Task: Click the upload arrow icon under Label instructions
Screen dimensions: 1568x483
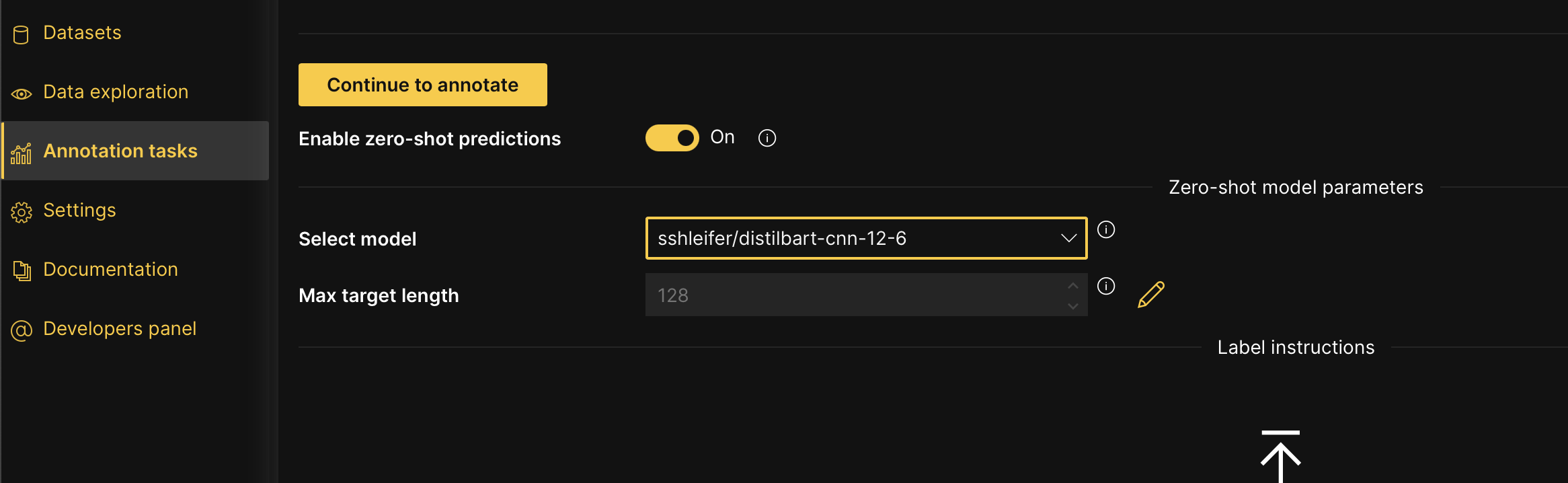Action: pos(1280,456)
